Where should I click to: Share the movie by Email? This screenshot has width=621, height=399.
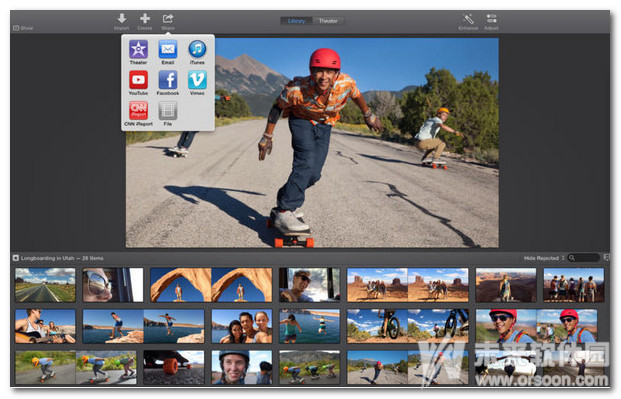(168, 50)
